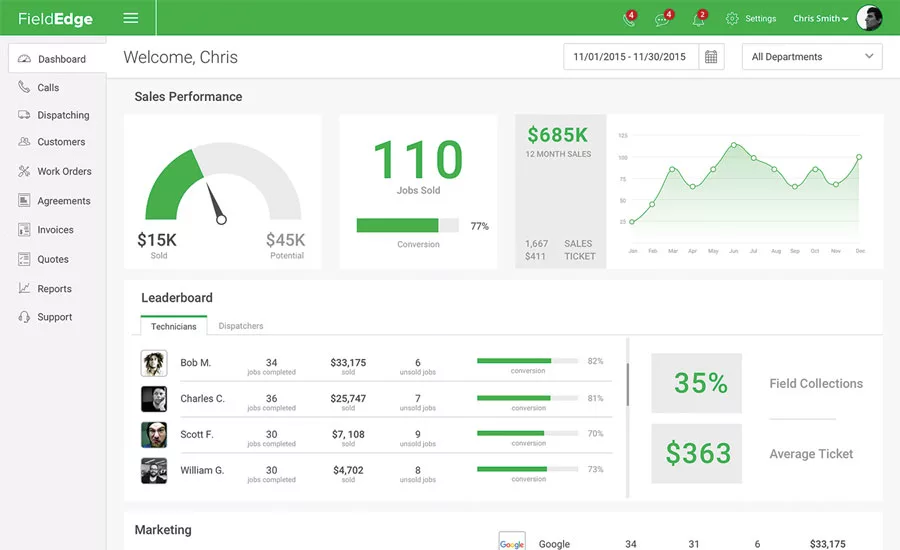Open Reports from sidebar
The height and width of the screenshot is (550, 900).
click(53, 289)
